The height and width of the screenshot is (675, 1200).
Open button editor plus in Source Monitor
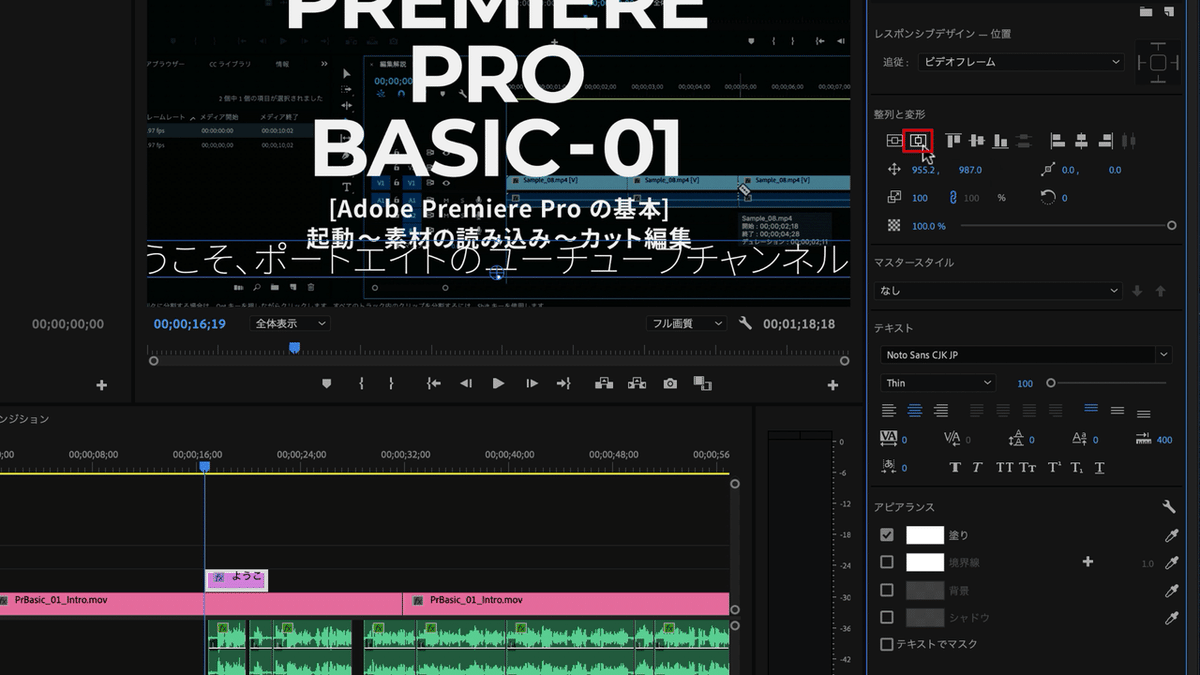101,385
